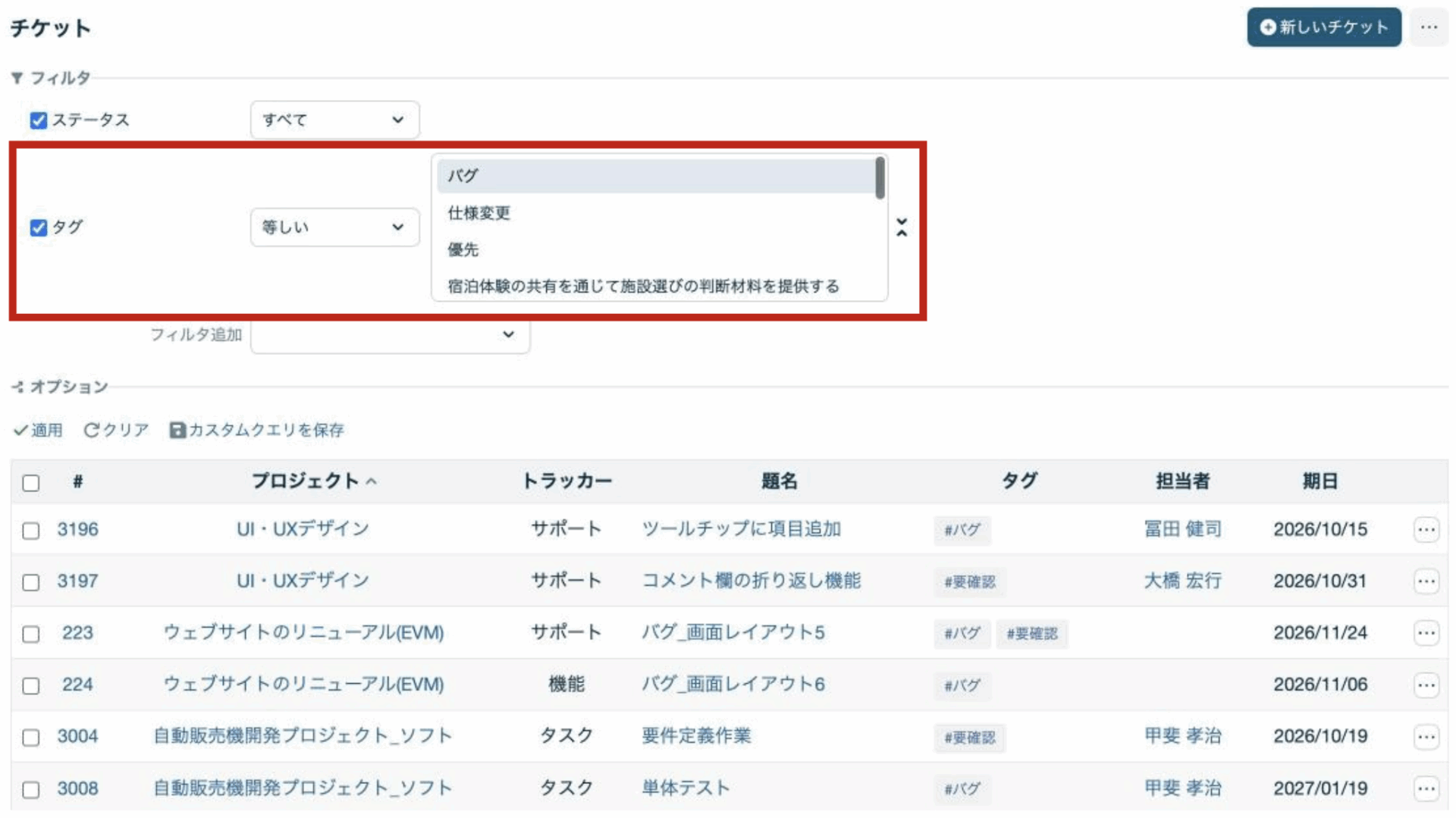Open assignee 冨田 健司
The image size is (1456, 818).
tap(1182, 529)
